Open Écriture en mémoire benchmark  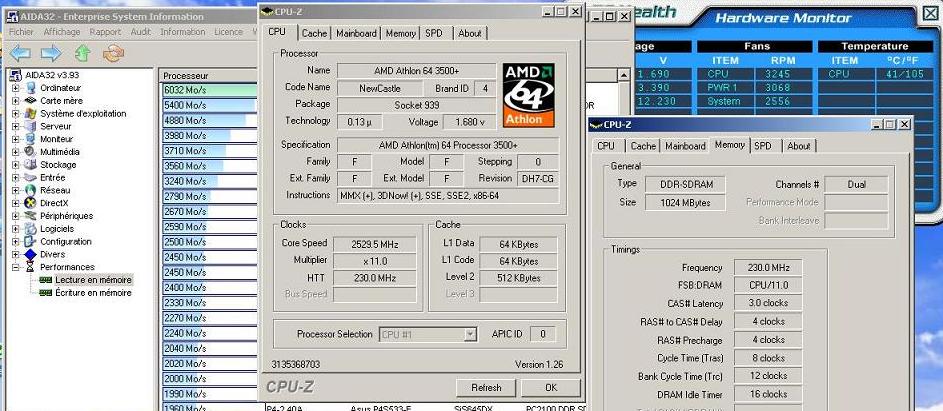[x=92, y=293]
